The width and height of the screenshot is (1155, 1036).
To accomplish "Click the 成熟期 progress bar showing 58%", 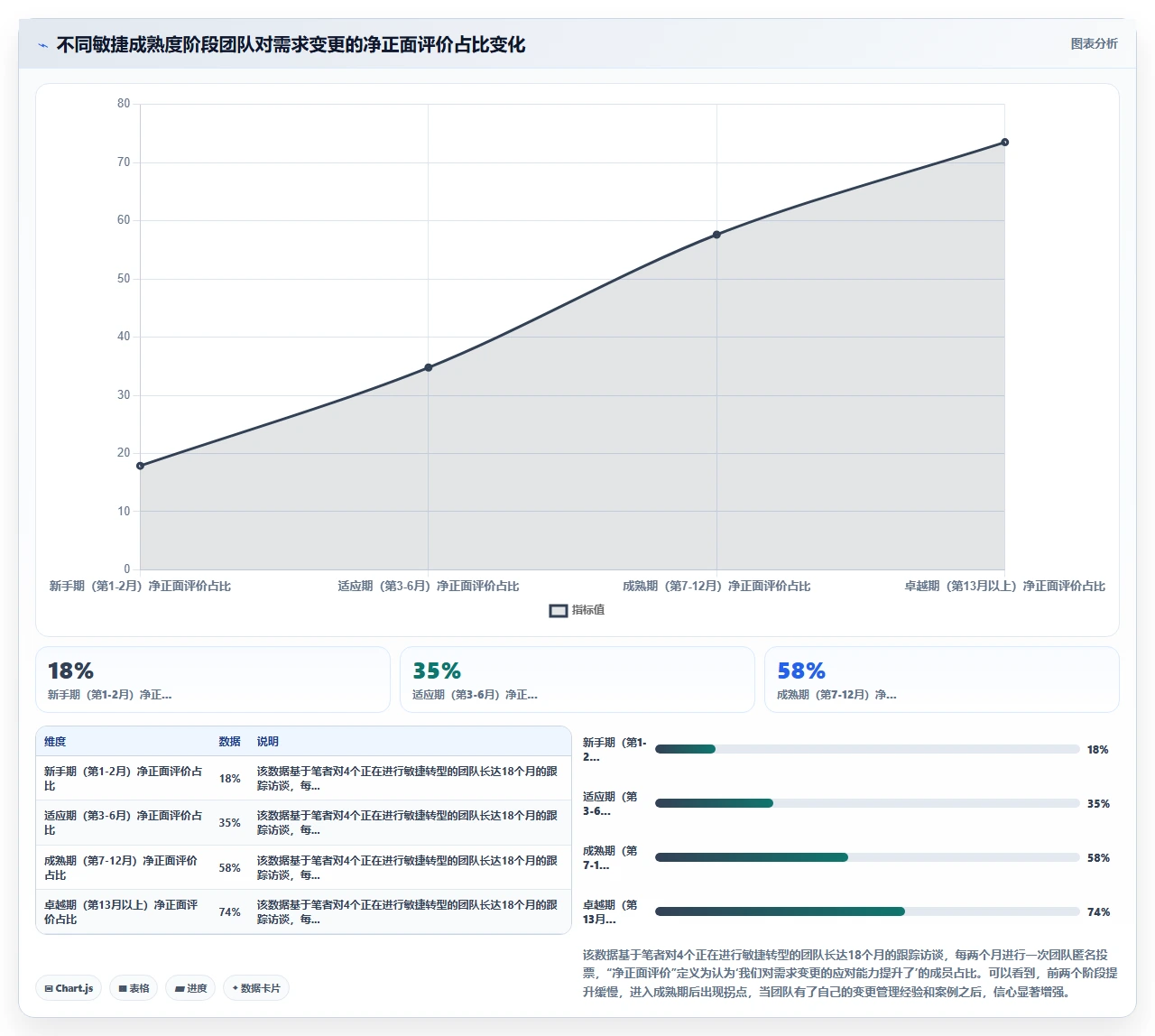I will coord(867,857).
